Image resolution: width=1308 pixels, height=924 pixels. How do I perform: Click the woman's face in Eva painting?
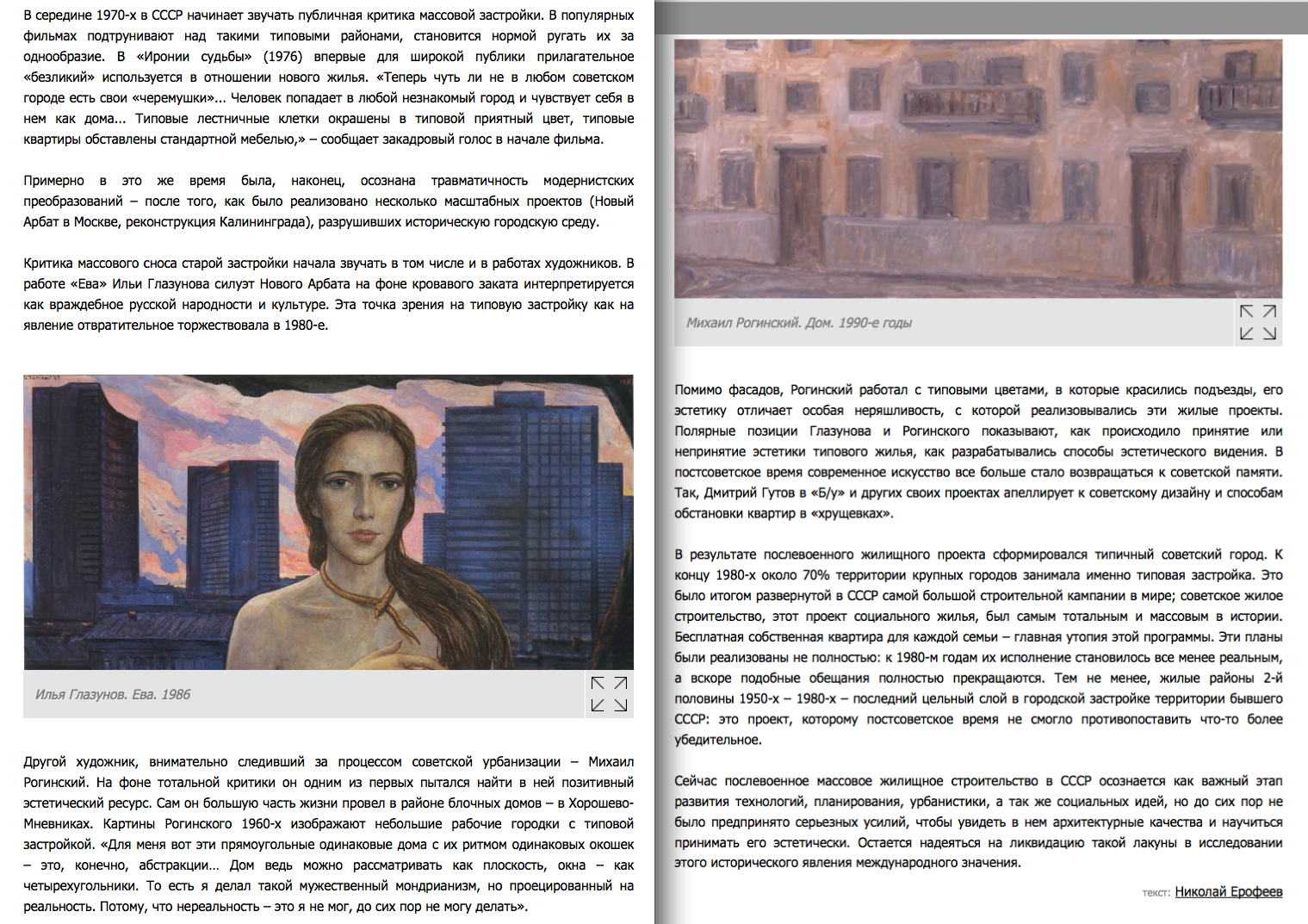pos(355,495)
